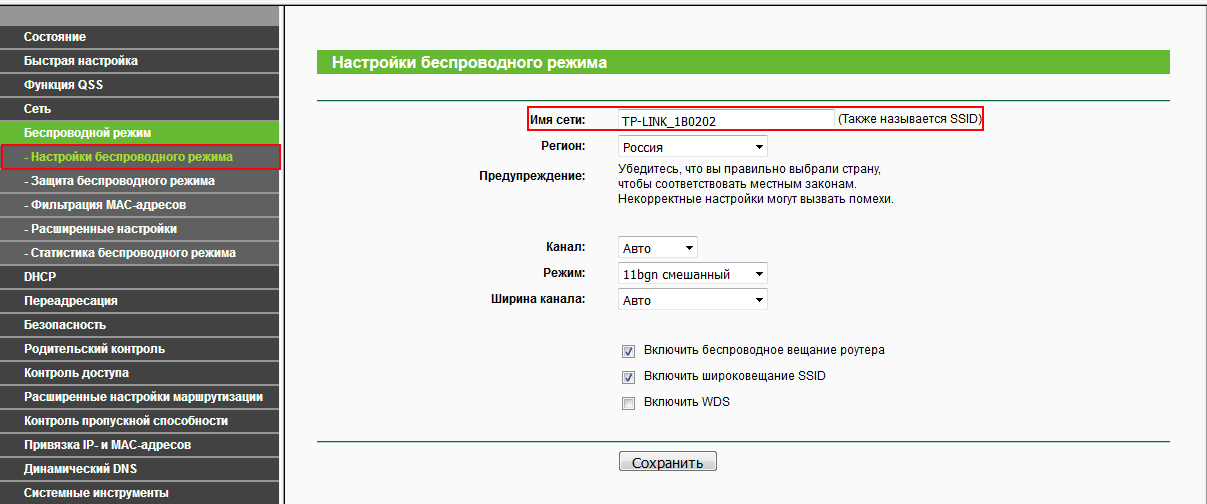Click the Сохранить button
Viewport: 1207px width, 504px height.
coord(668,462)
